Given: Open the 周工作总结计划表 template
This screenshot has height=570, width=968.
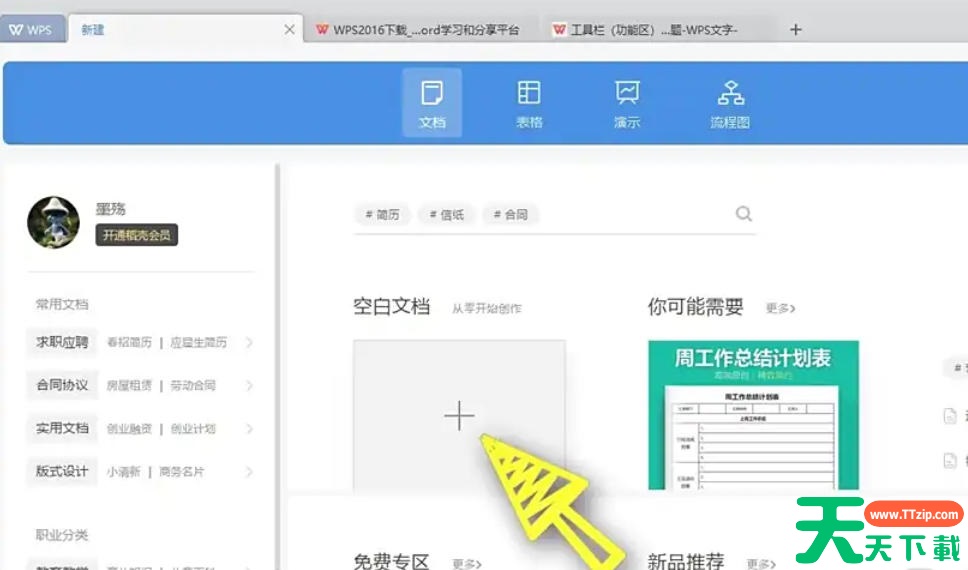Looking at the screenshot, I should click(x=753, y=415).
